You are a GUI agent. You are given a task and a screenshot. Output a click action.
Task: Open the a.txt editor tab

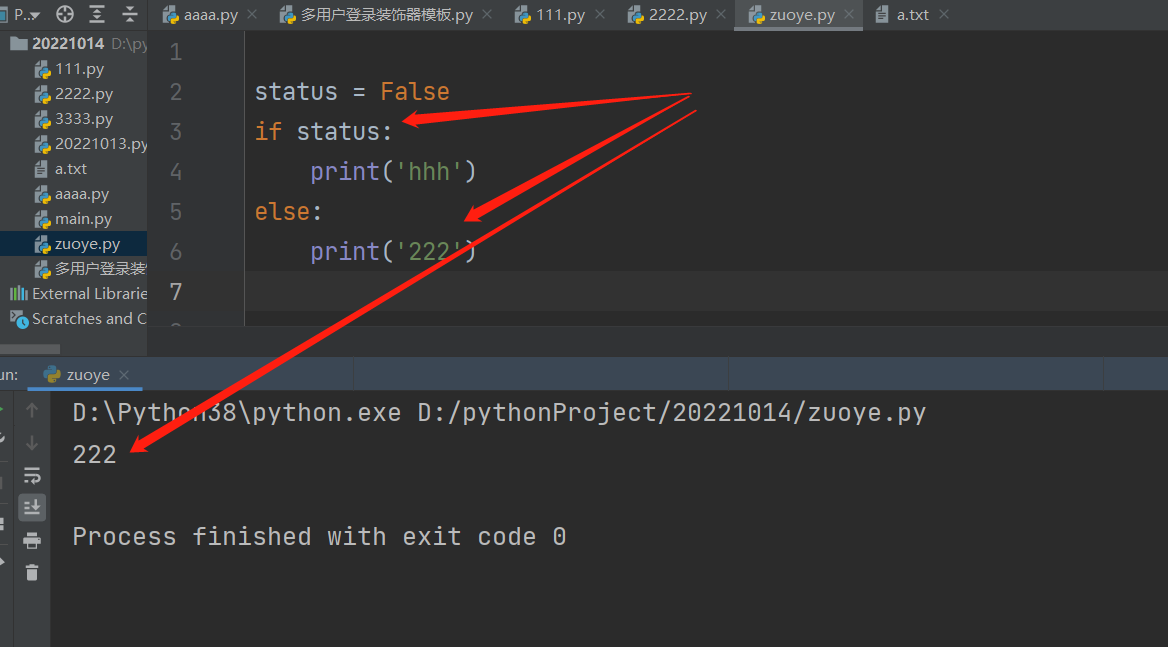[911, 15]
